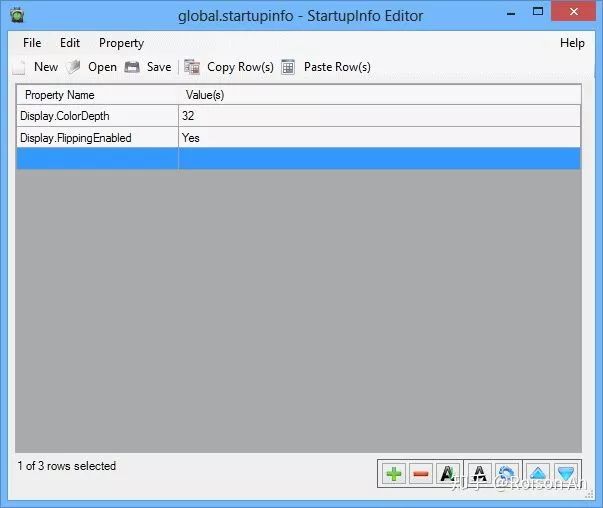Viewport: 603px width, 508px height.
Task: Open the File menu
Action: pyautogui.click(x=32, y=43)
